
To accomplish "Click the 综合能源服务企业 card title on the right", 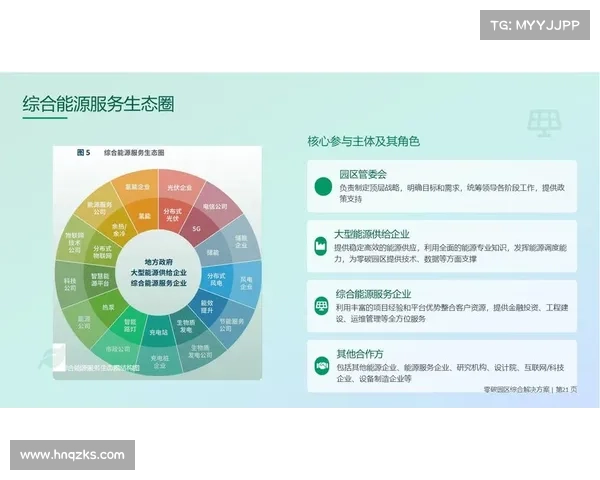I will [373, 294].
